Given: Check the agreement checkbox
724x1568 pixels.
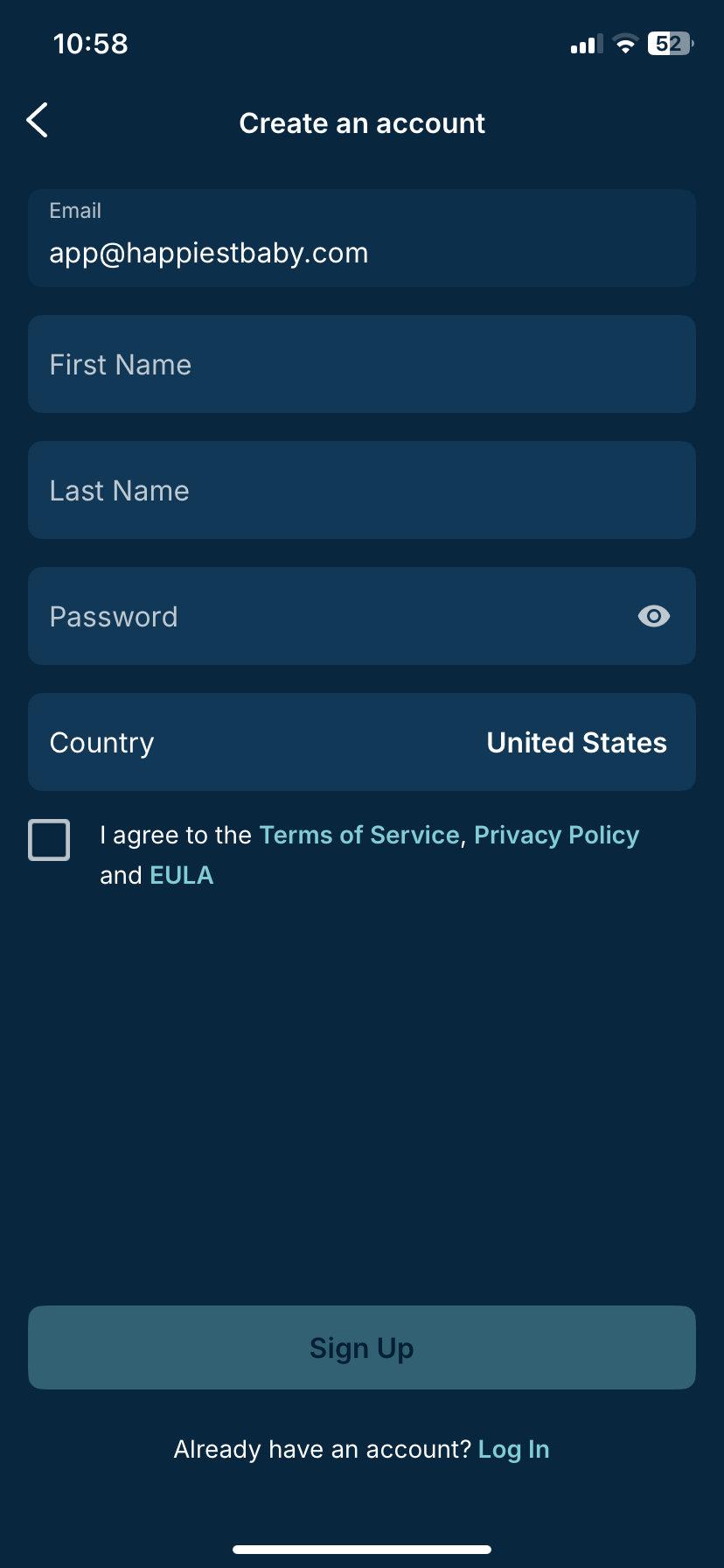Looking at the screenshot, I should click(49, 840).
